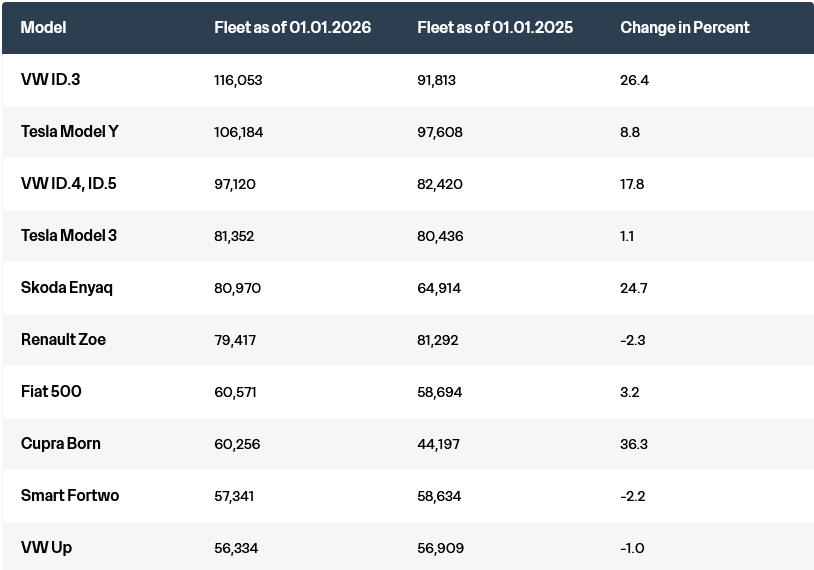
Task: Select the Skoda Enyaq cell
Action: pyautogui.click(x=66, y=288)
